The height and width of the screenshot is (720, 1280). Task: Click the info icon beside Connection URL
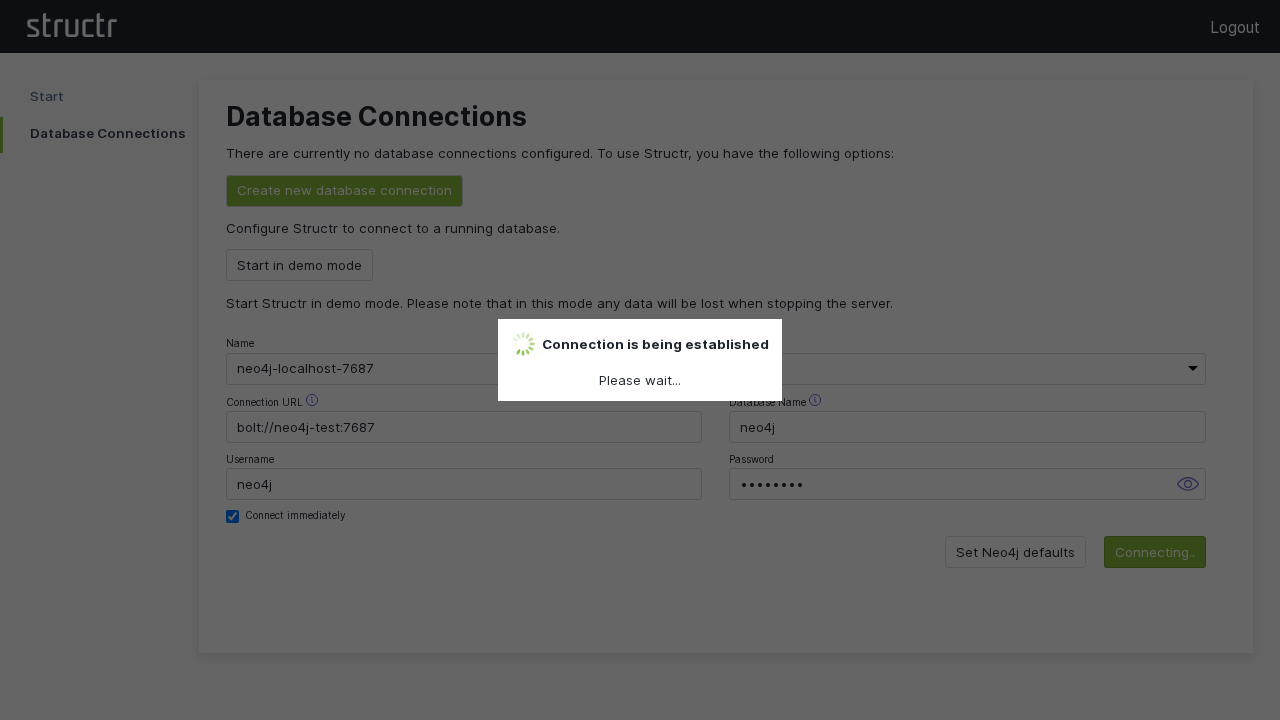point(312,399)
